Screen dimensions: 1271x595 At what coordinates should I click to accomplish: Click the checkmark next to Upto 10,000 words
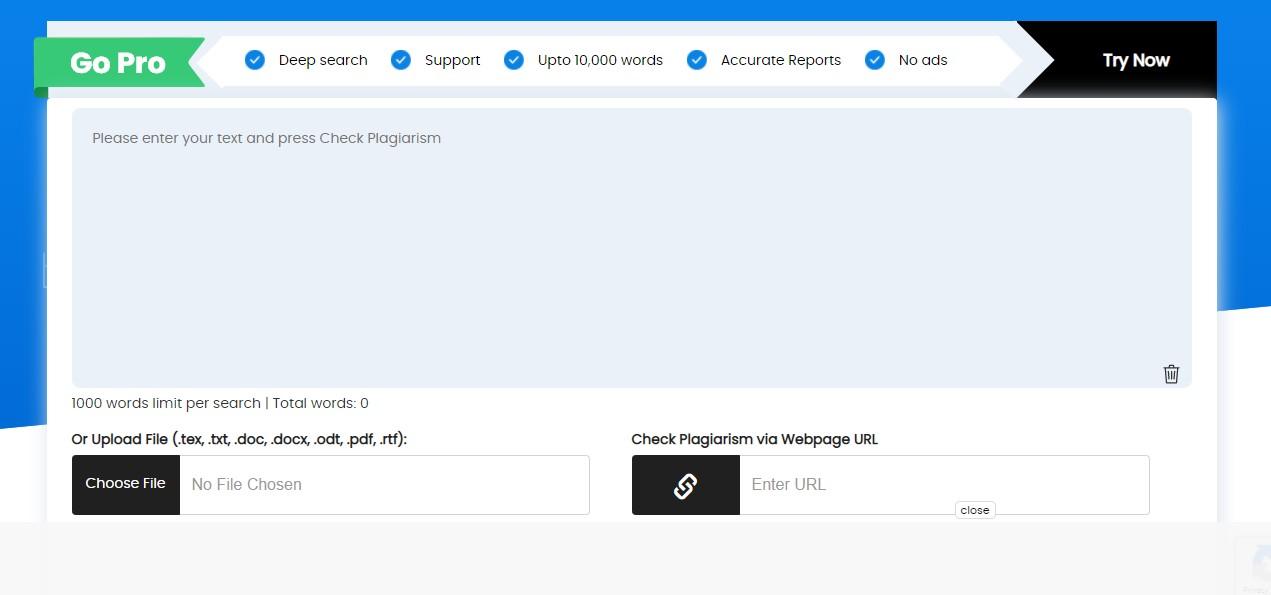pos(514,60)
